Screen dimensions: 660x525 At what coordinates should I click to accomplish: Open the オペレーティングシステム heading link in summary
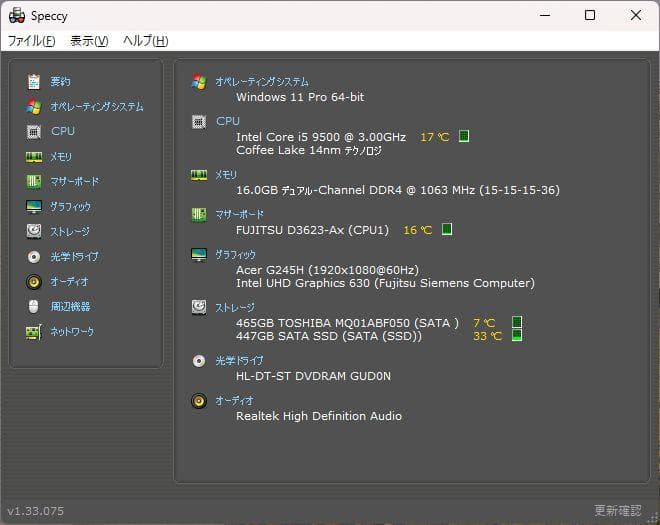pos(262,82)
